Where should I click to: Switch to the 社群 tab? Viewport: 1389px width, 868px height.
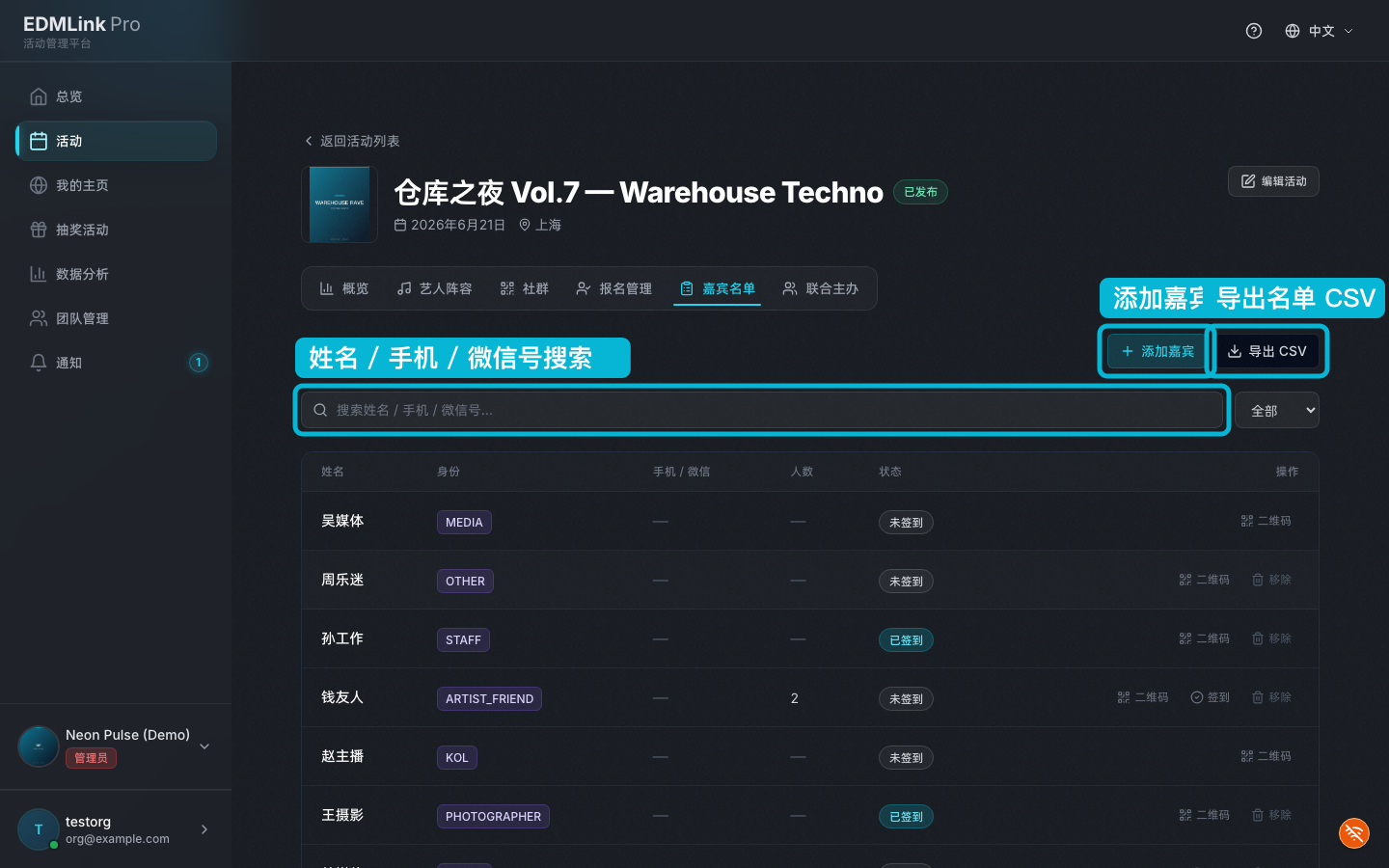(x=525, y=288)
